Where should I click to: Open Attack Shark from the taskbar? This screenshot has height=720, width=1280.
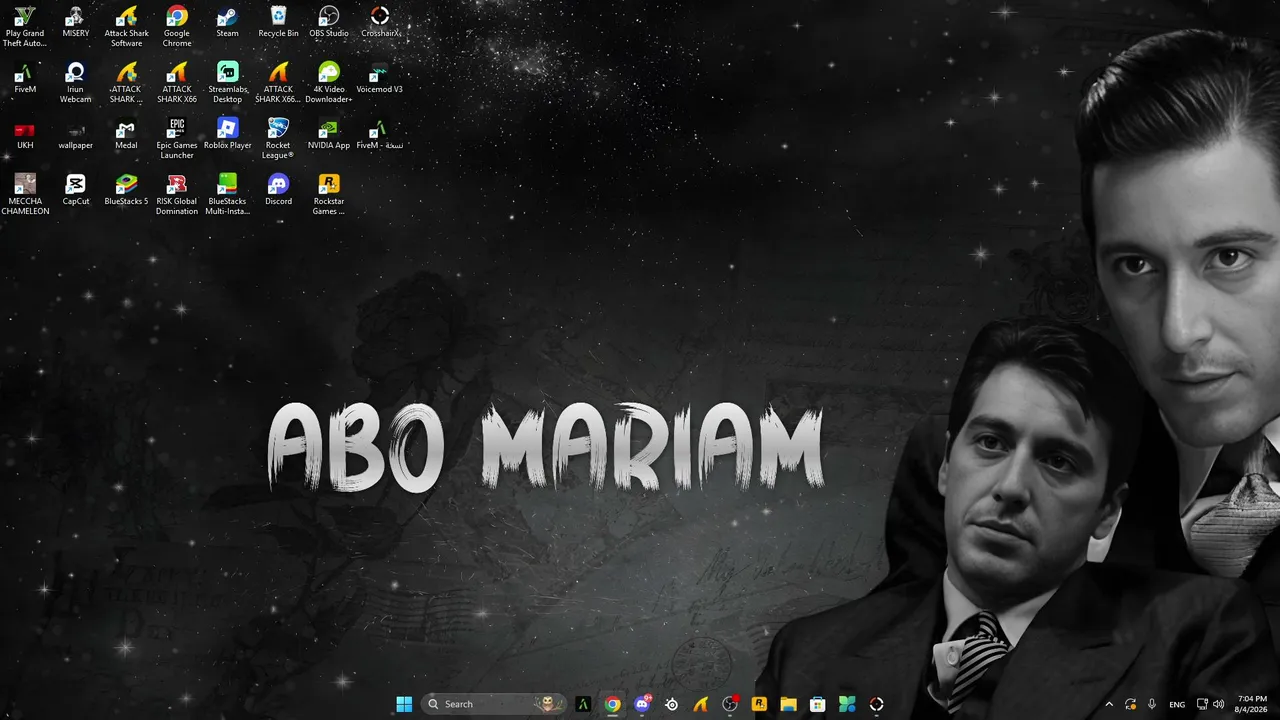[x=701, y=704]
